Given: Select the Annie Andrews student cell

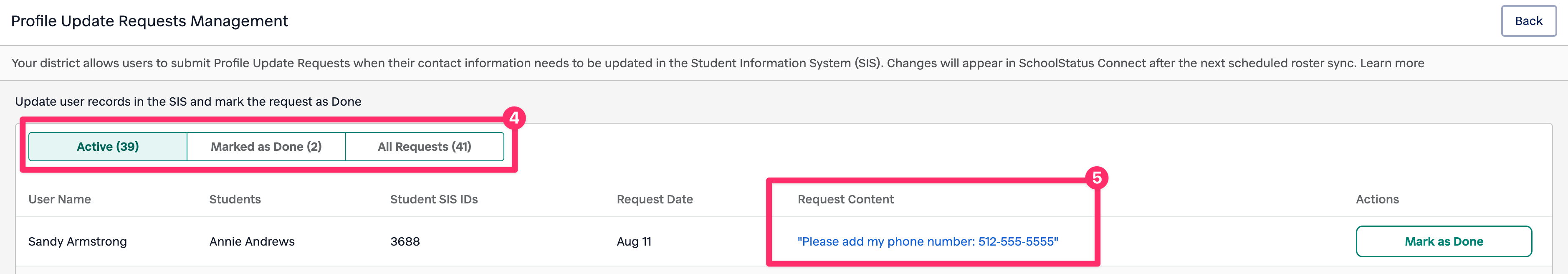Looking at the screenshot, I should tap(251, 242).
